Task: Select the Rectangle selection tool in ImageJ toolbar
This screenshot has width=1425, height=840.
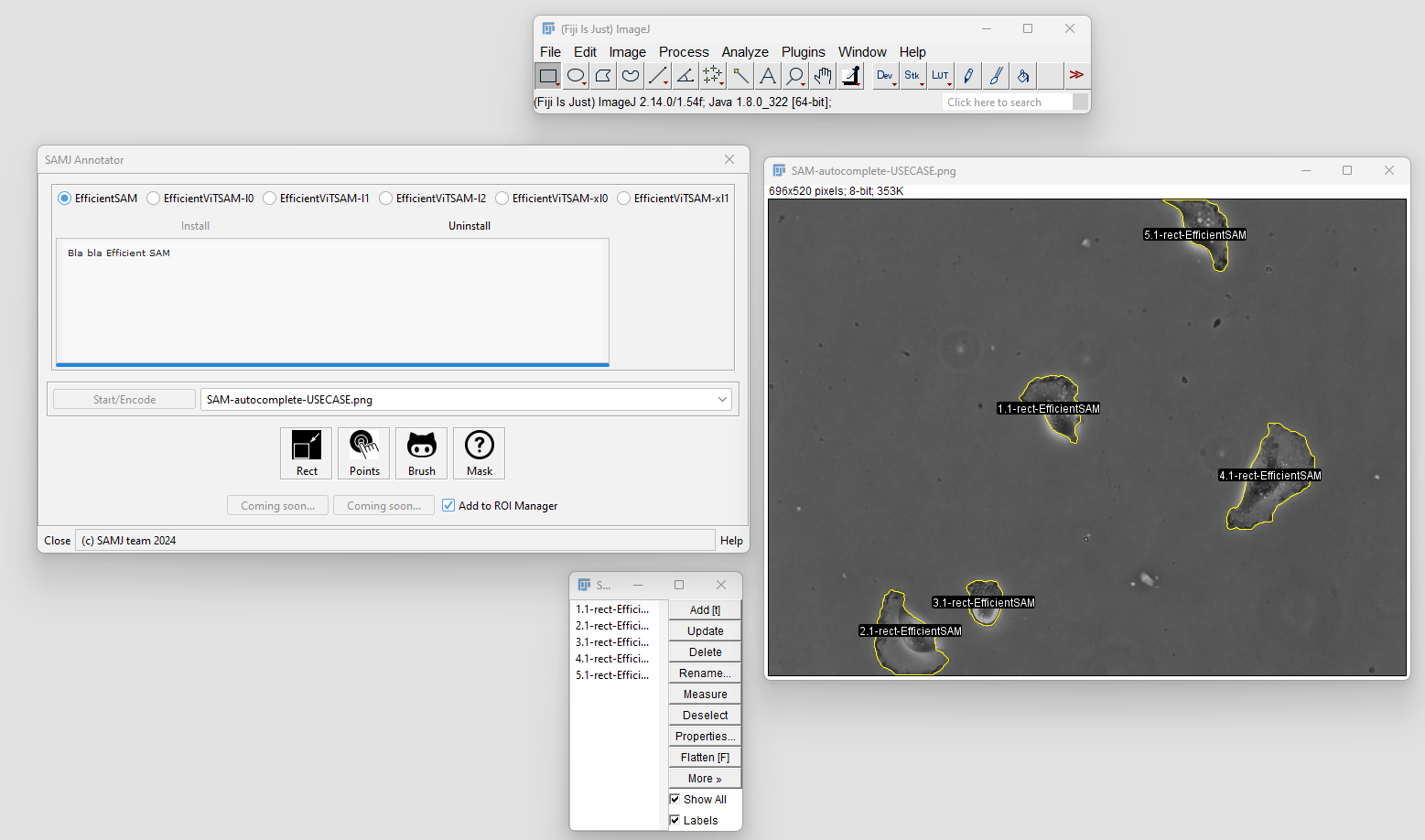Action: (548, 76)
